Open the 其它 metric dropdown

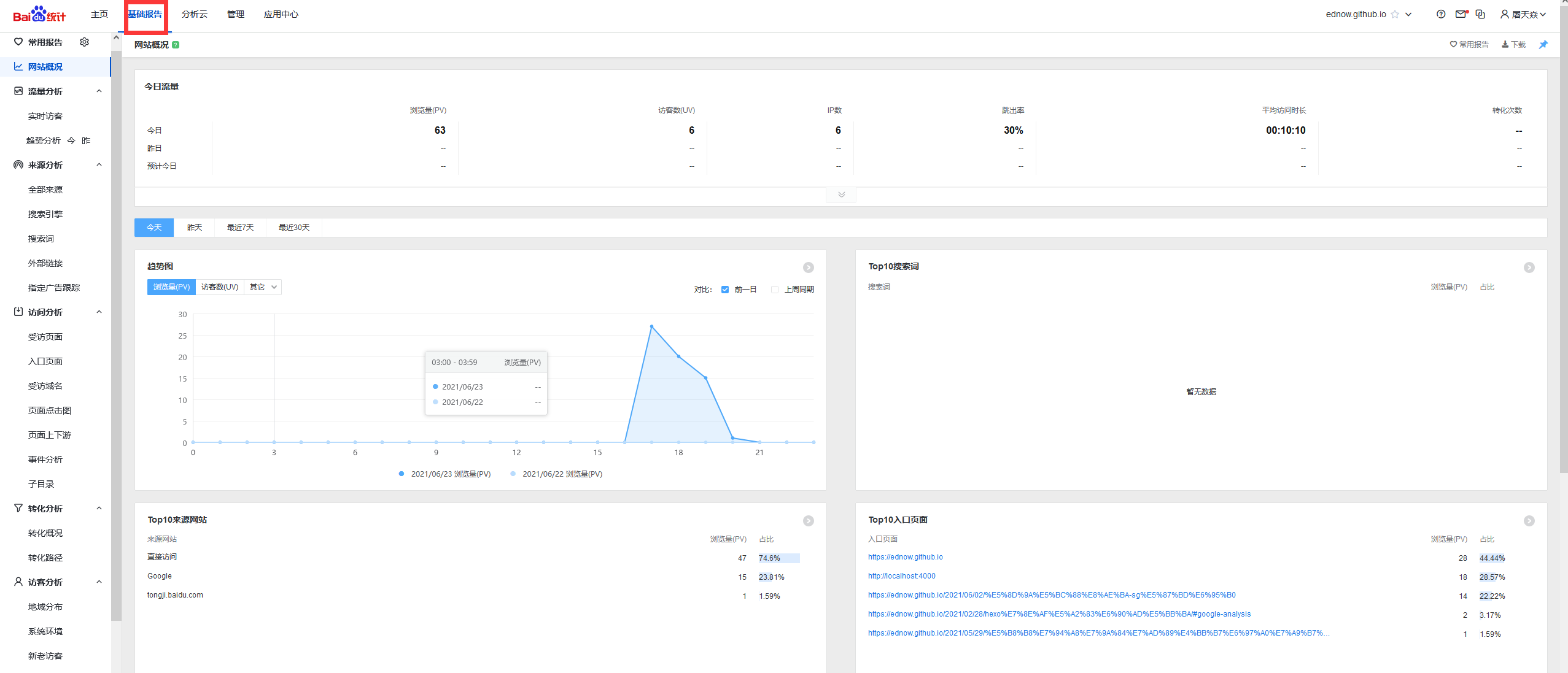[x=263, y=287]
